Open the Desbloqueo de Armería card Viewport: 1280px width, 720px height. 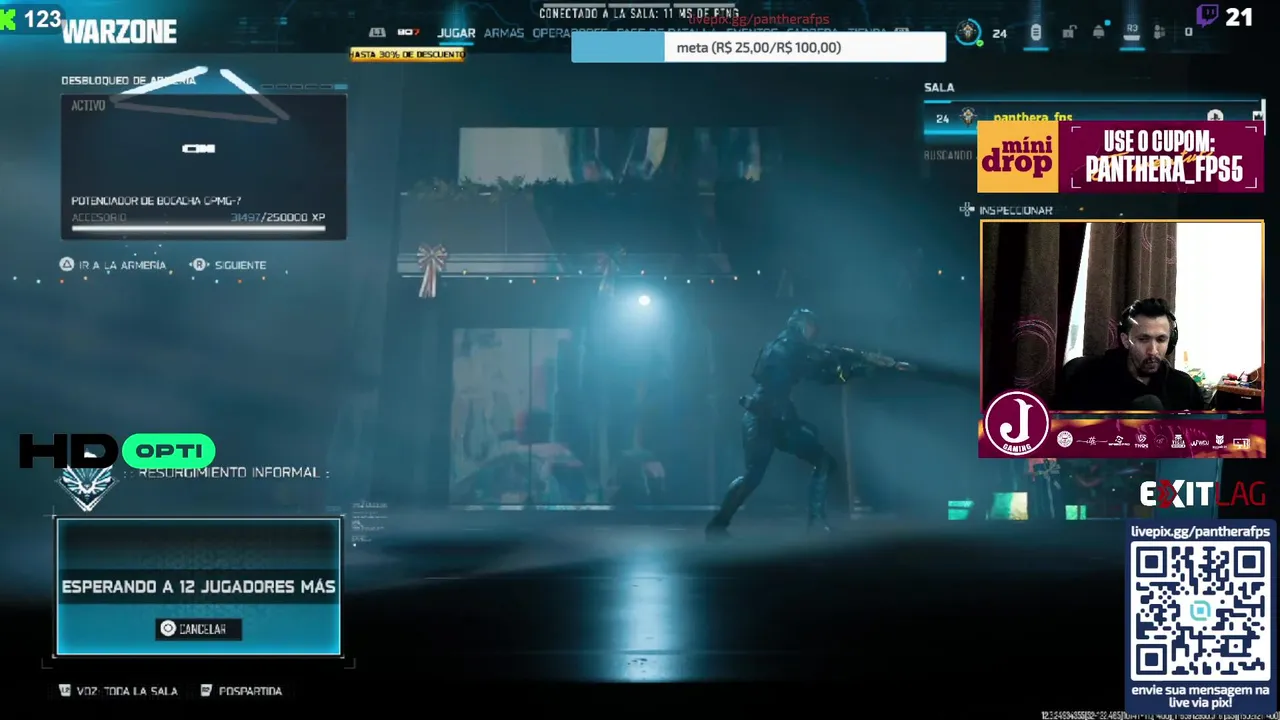[x=204, y=166]
